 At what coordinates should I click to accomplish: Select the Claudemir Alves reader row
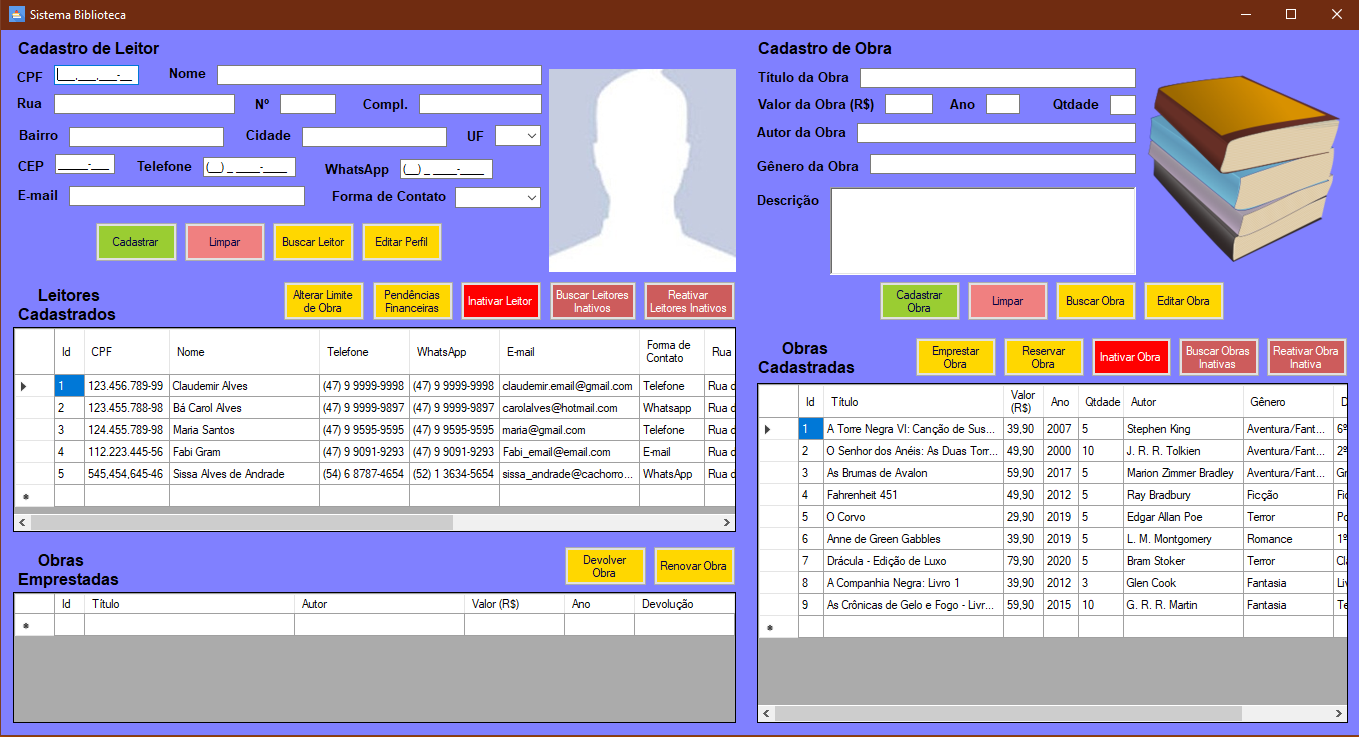click(374, 386)
